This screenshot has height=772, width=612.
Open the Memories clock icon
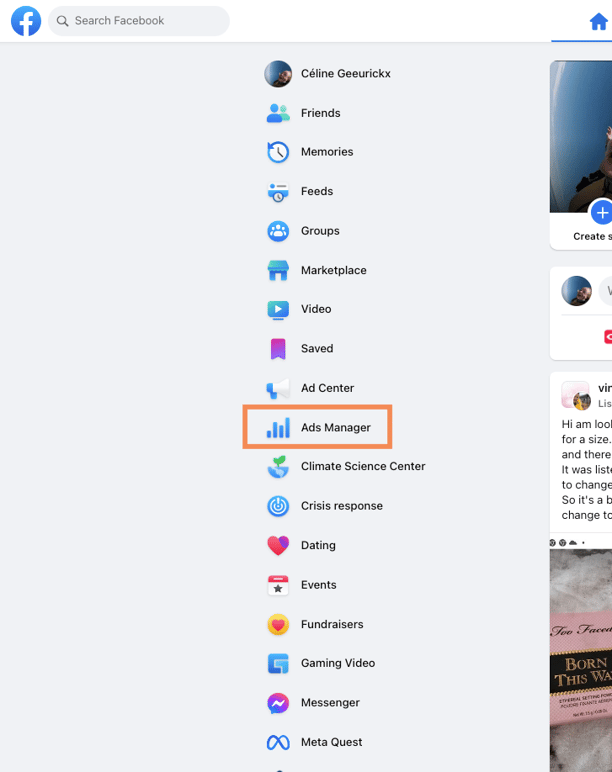(278, 152)
